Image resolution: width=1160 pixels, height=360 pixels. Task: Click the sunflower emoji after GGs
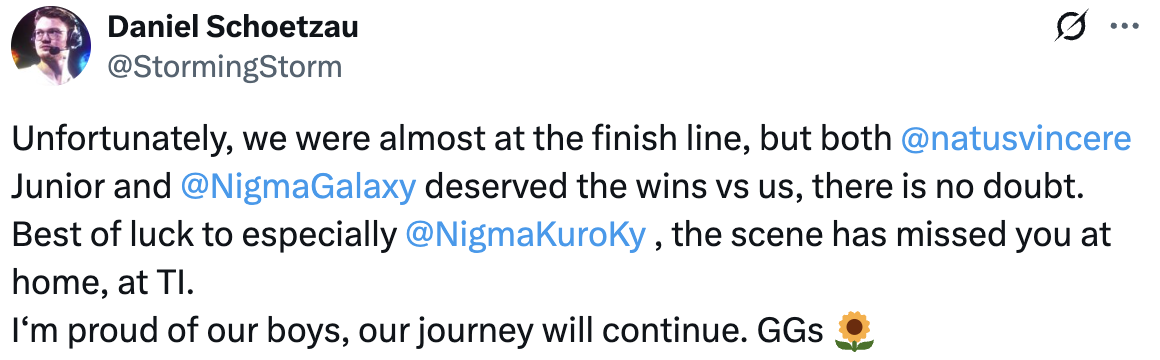pos(854,331)
